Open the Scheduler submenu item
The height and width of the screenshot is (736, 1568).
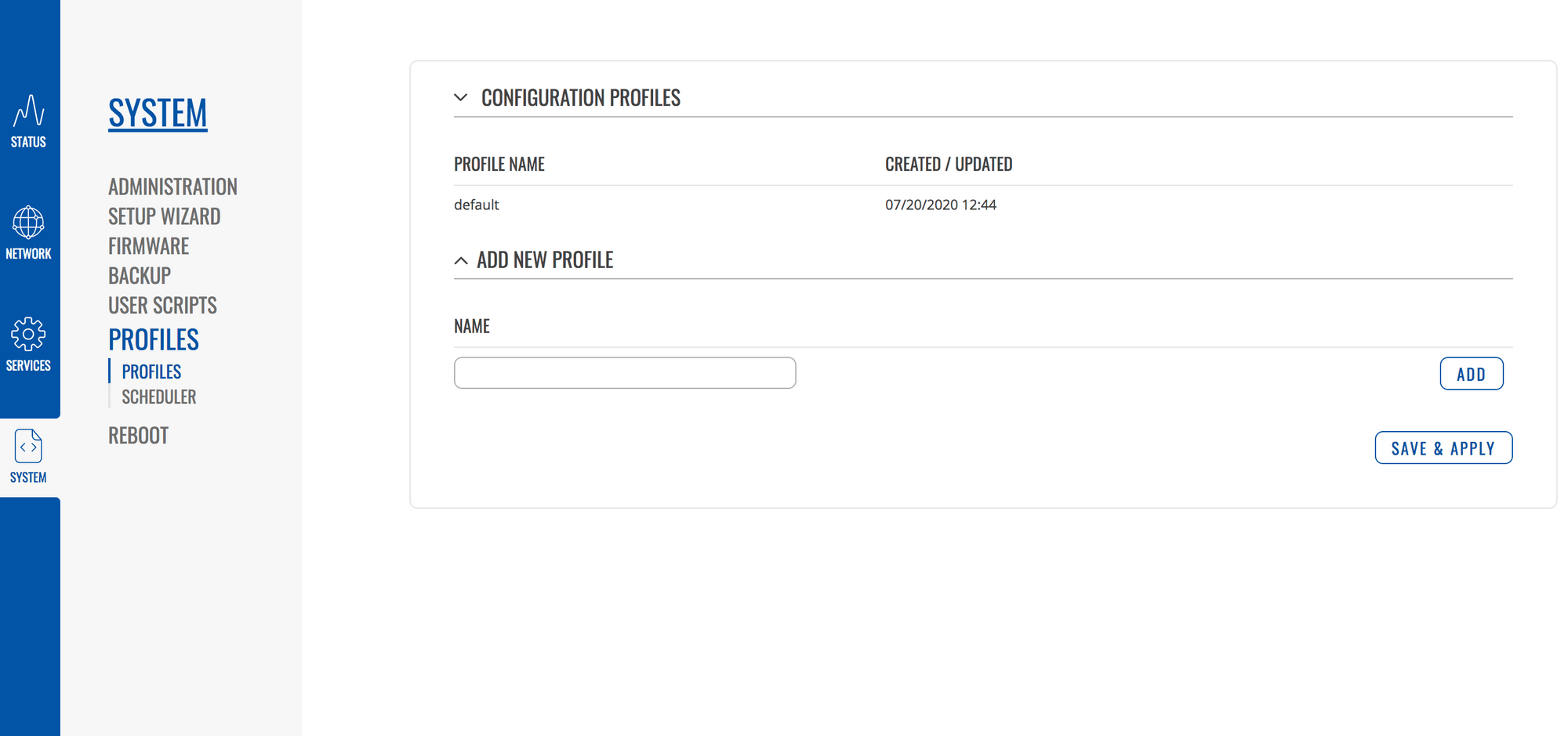click(x=159, y=397)
